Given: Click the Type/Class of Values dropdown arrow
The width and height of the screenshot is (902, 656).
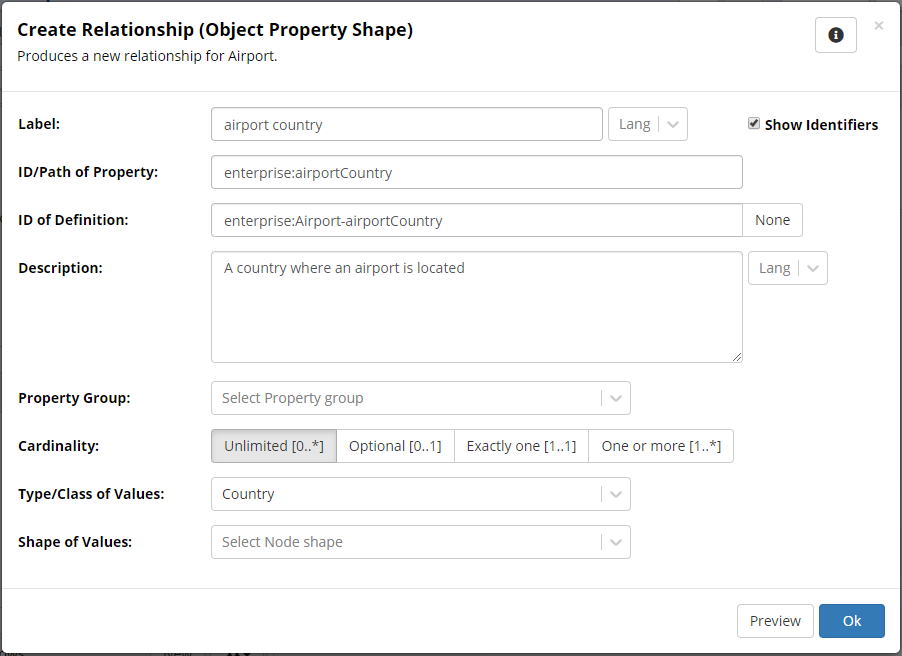Looking at the screenshot, I should 618,494.
